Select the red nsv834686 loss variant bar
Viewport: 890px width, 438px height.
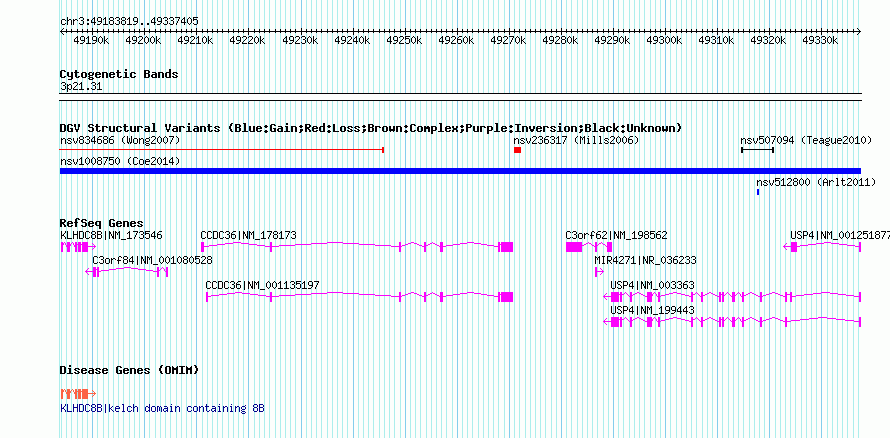(x=222, y=150)
